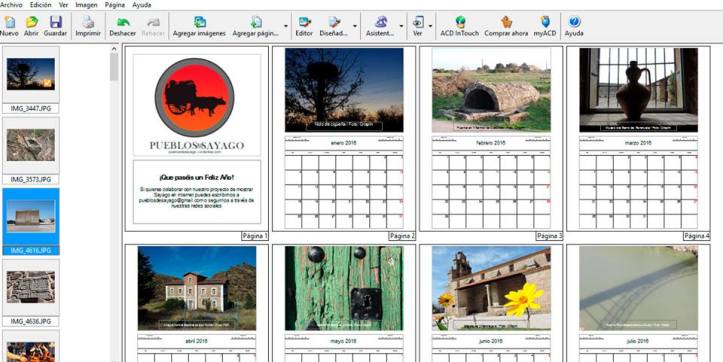Image resolution: width=723 pixels, height=362 pixels.
Task: Click the stone oven photo on febrero page
Action: pos(491,90)
